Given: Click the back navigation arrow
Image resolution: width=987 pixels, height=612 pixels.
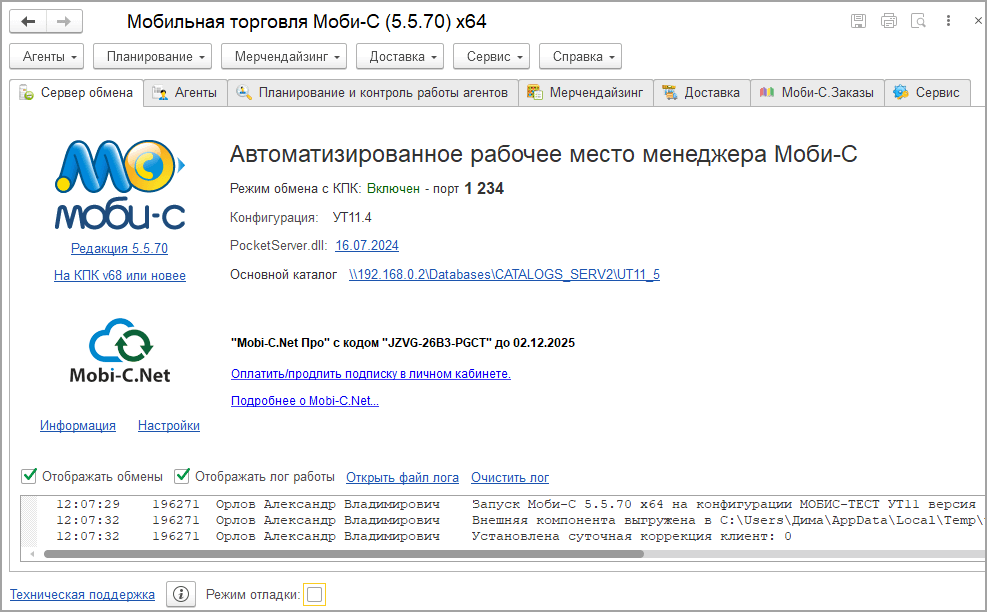Looking at the screenshot, I should click(x=28, y=21).
